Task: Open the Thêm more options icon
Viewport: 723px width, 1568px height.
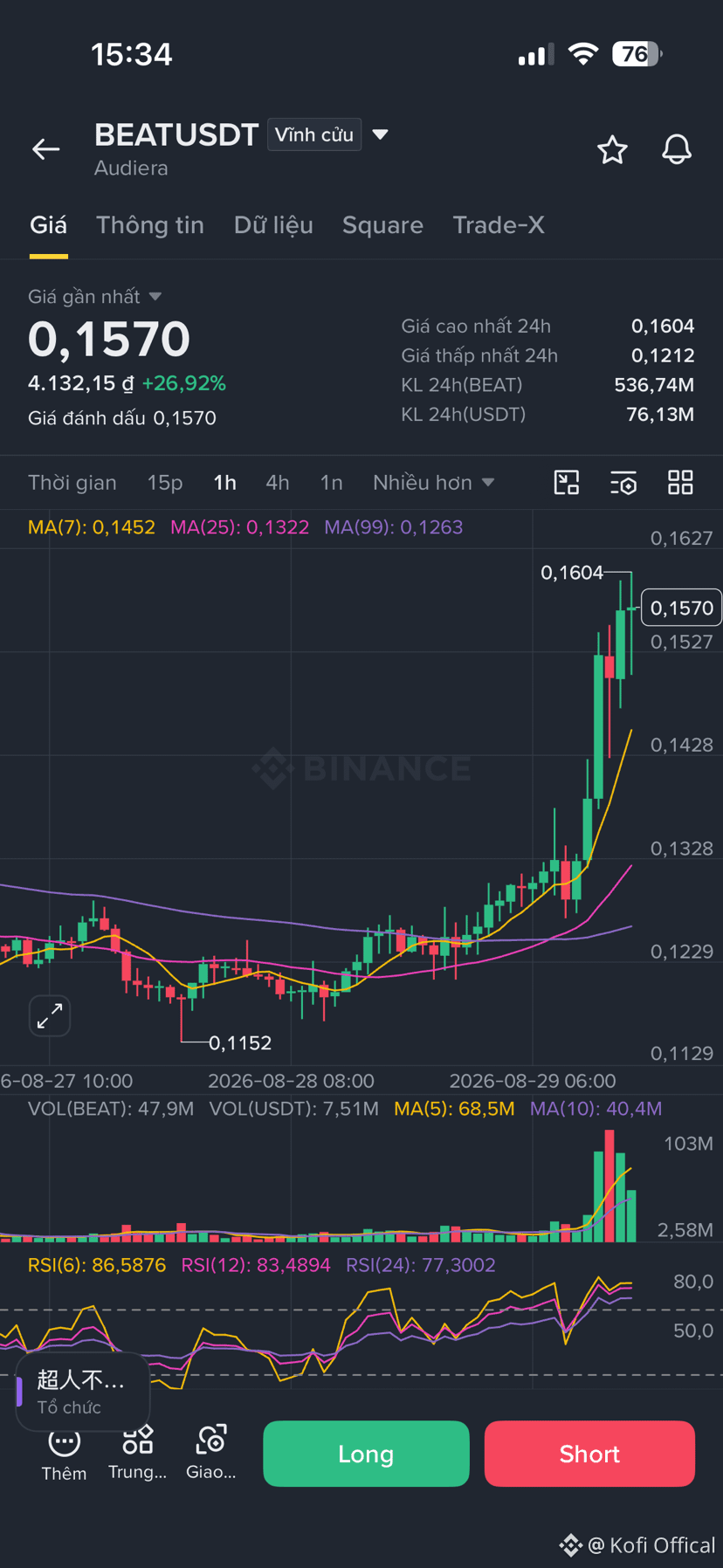Action: point(64,1455)
